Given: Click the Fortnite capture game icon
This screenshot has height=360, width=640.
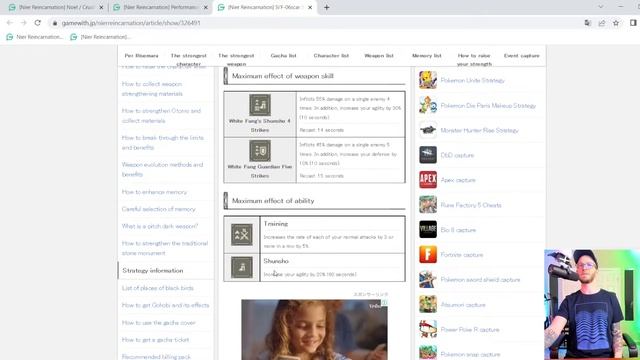Looking at the screenshot, I should pyautogui.click(x=428, y=255).
